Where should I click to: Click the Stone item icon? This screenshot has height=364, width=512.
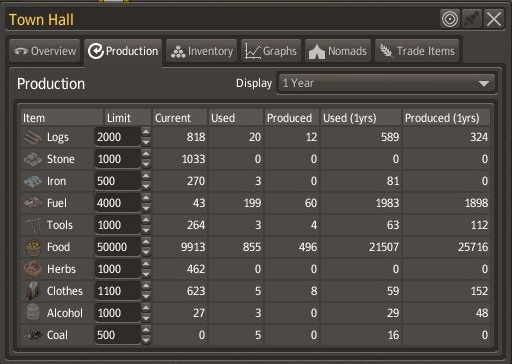click(x=33, y=159)
